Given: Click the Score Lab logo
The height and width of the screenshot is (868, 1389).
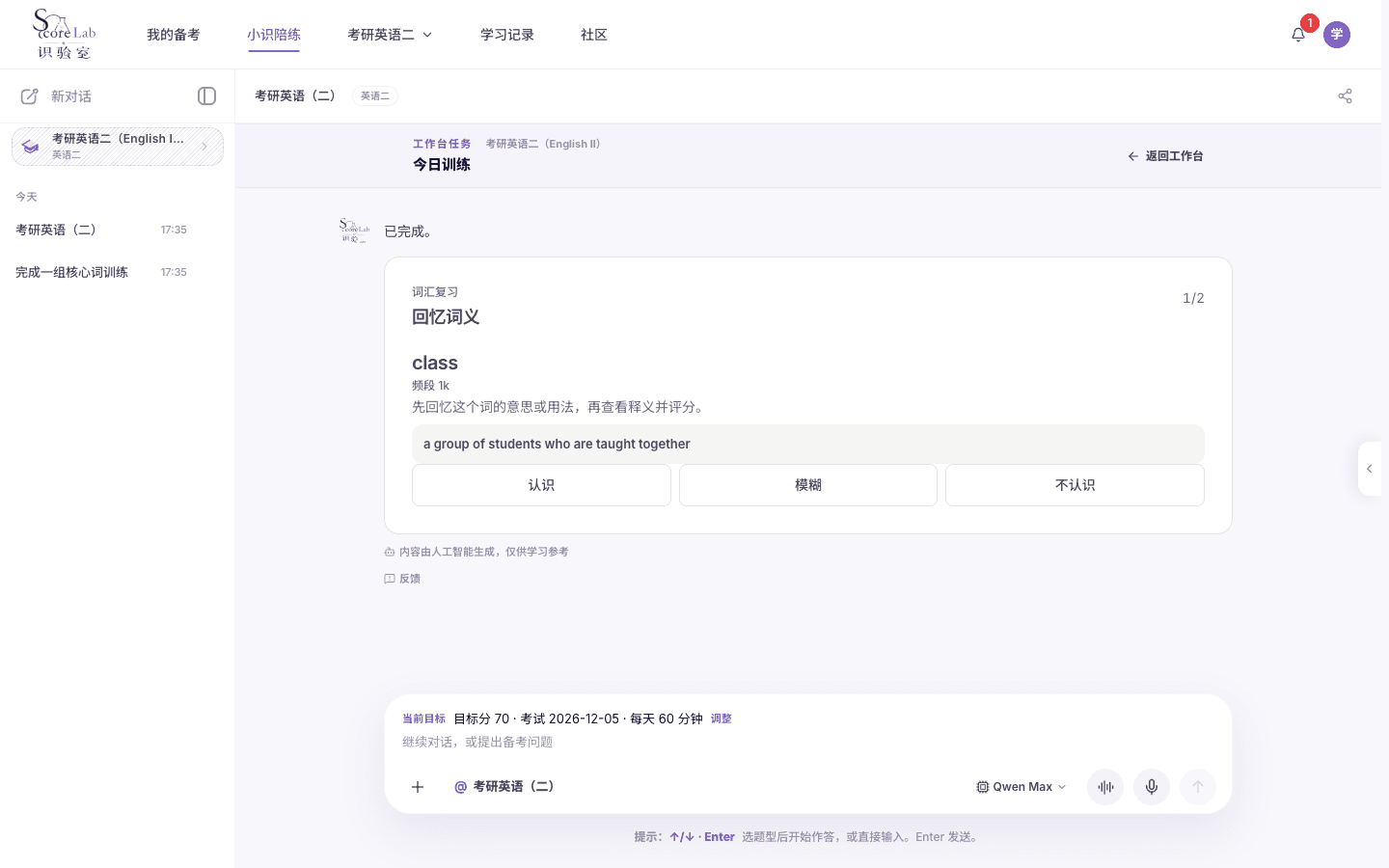Looking at the screenshot, I should click(64, 35).
